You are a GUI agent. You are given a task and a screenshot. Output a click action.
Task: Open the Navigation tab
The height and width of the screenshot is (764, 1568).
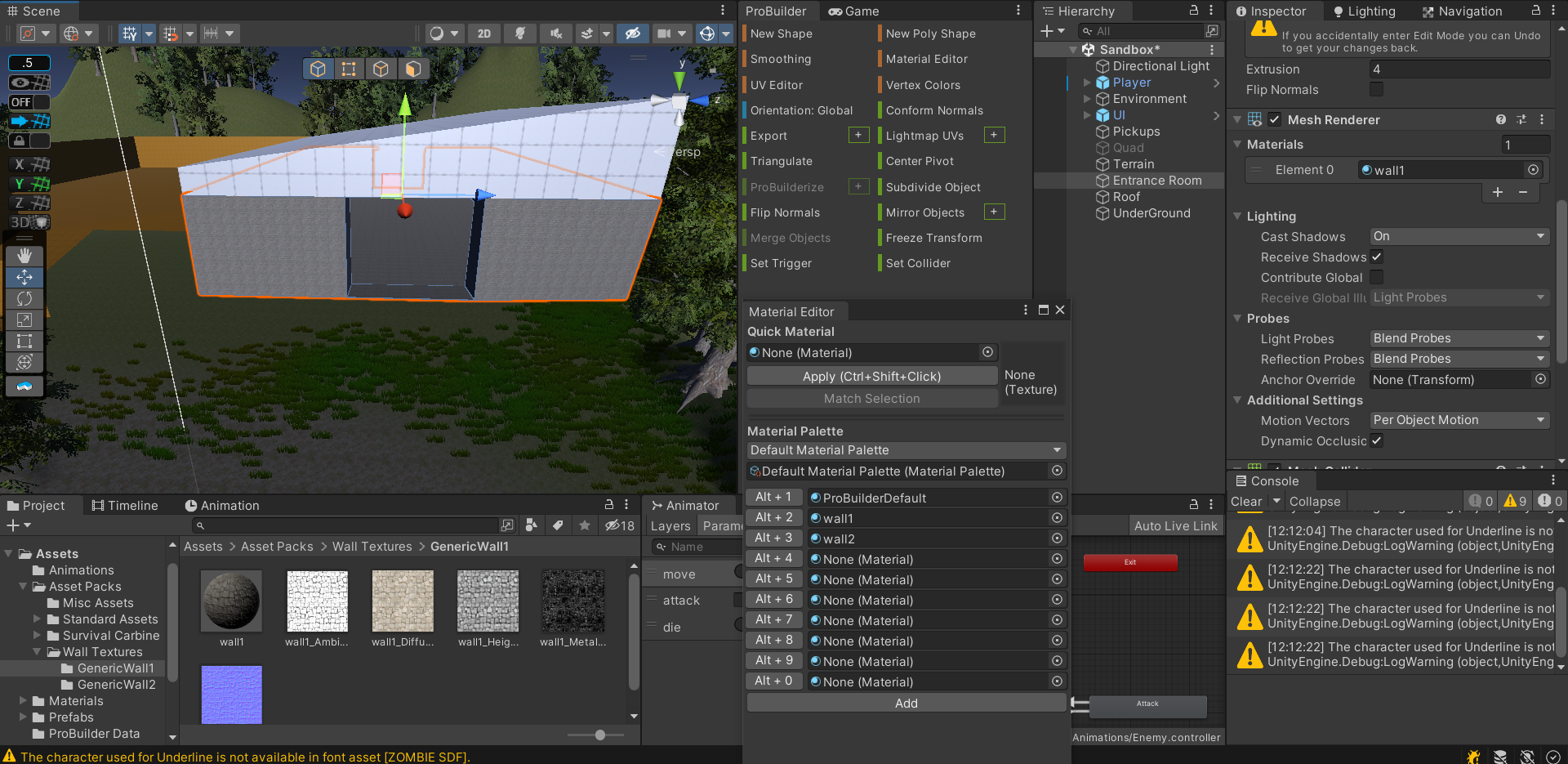point(1462,11)
